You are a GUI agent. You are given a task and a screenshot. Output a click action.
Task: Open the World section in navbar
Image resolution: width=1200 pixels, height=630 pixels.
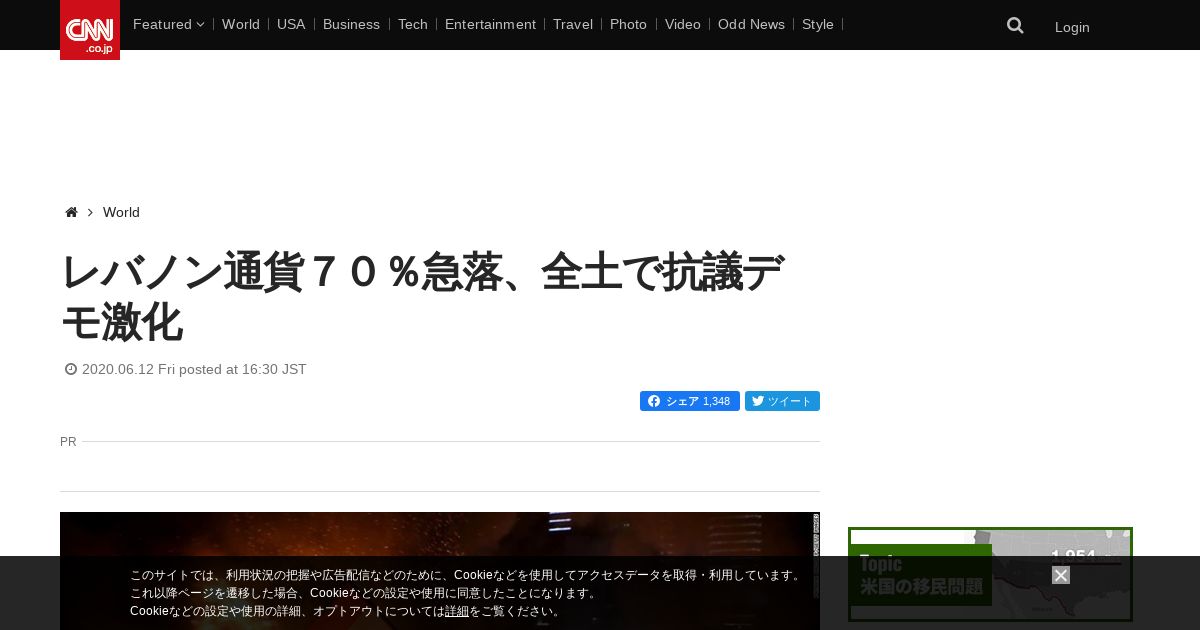(241, 24)
